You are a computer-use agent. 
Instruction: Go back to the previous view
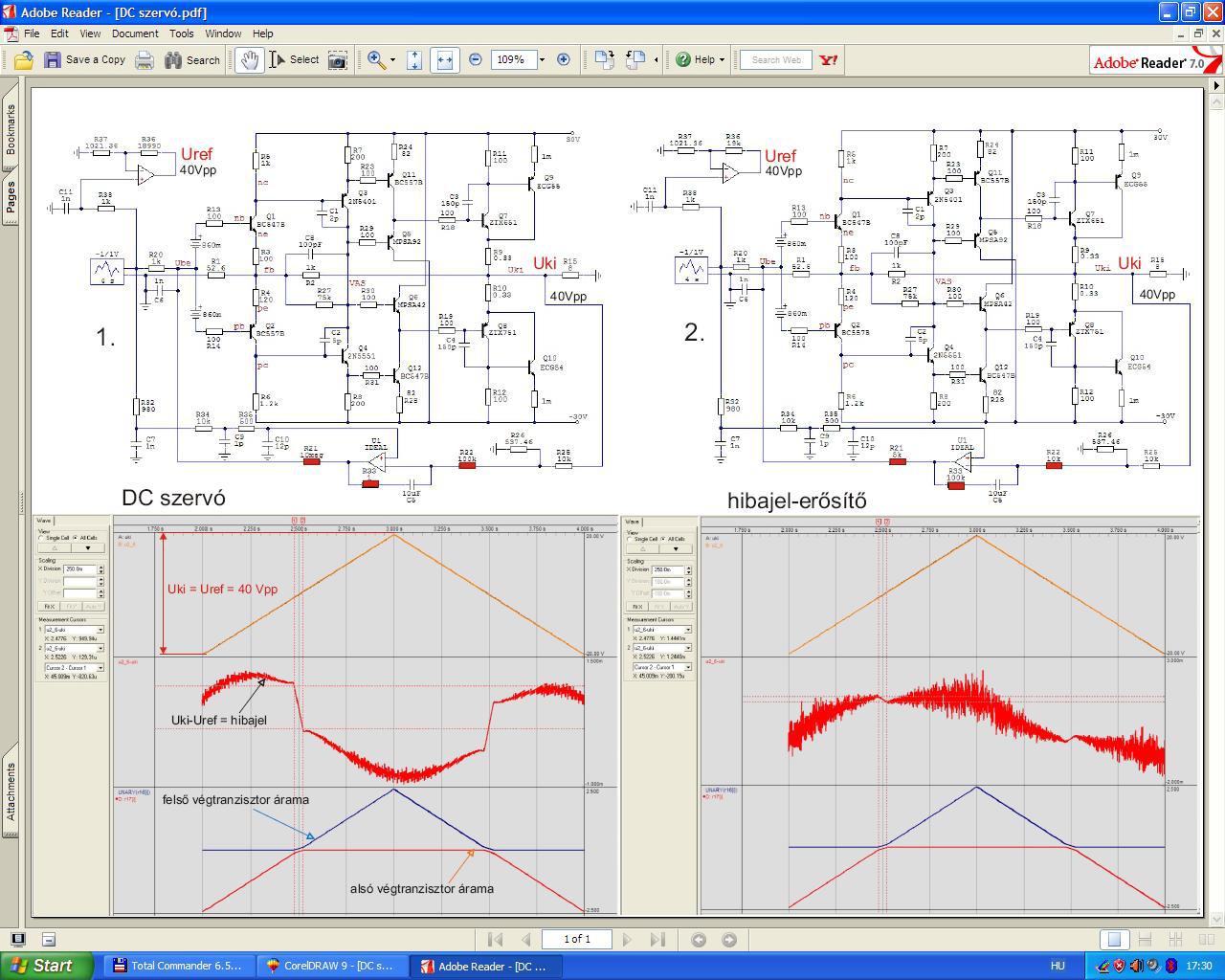pos(699,940)
